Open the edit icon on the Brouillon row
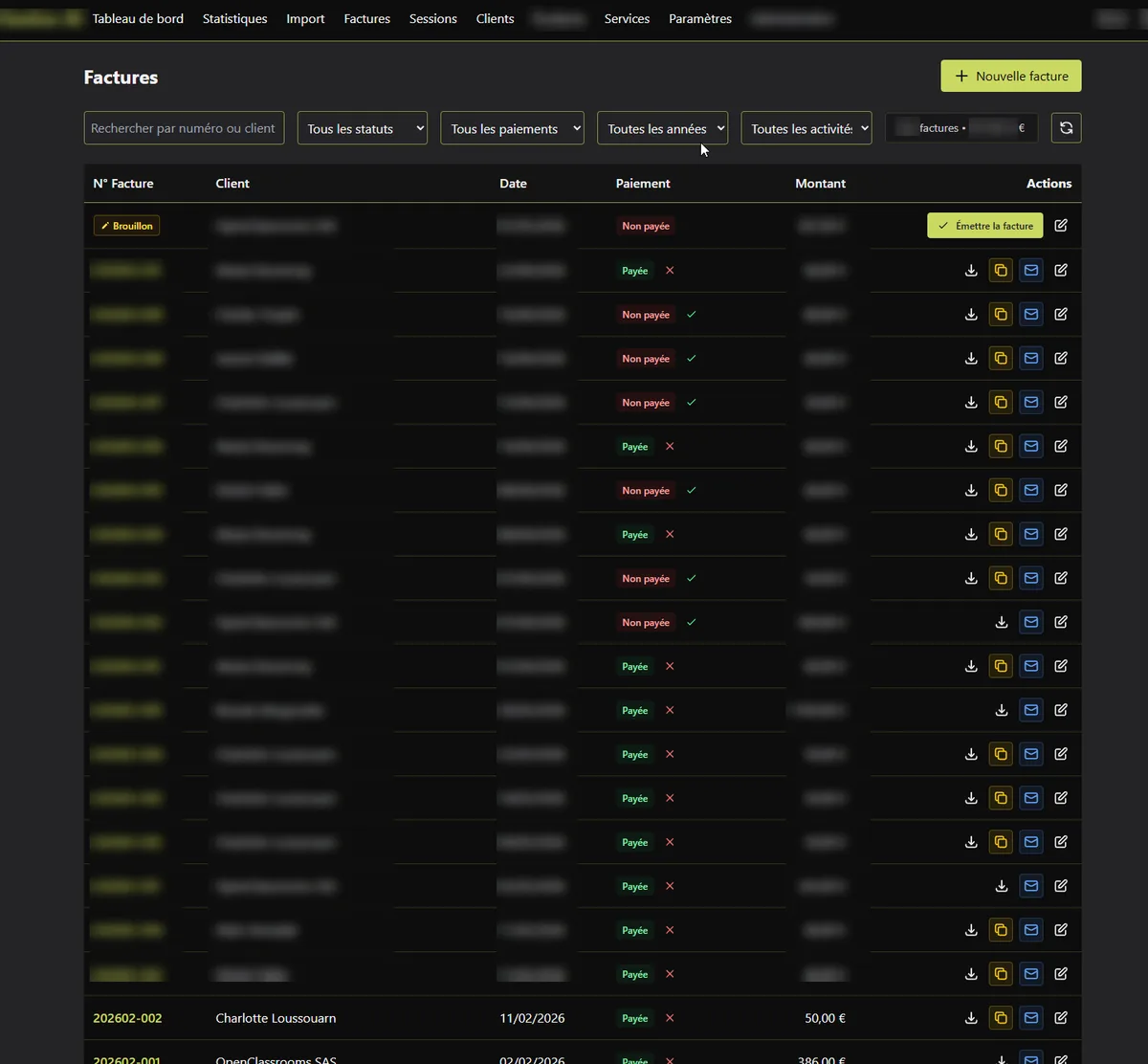This screenshot has height=1064, width=1148. pyautogui.click(x=1061, y=226)
